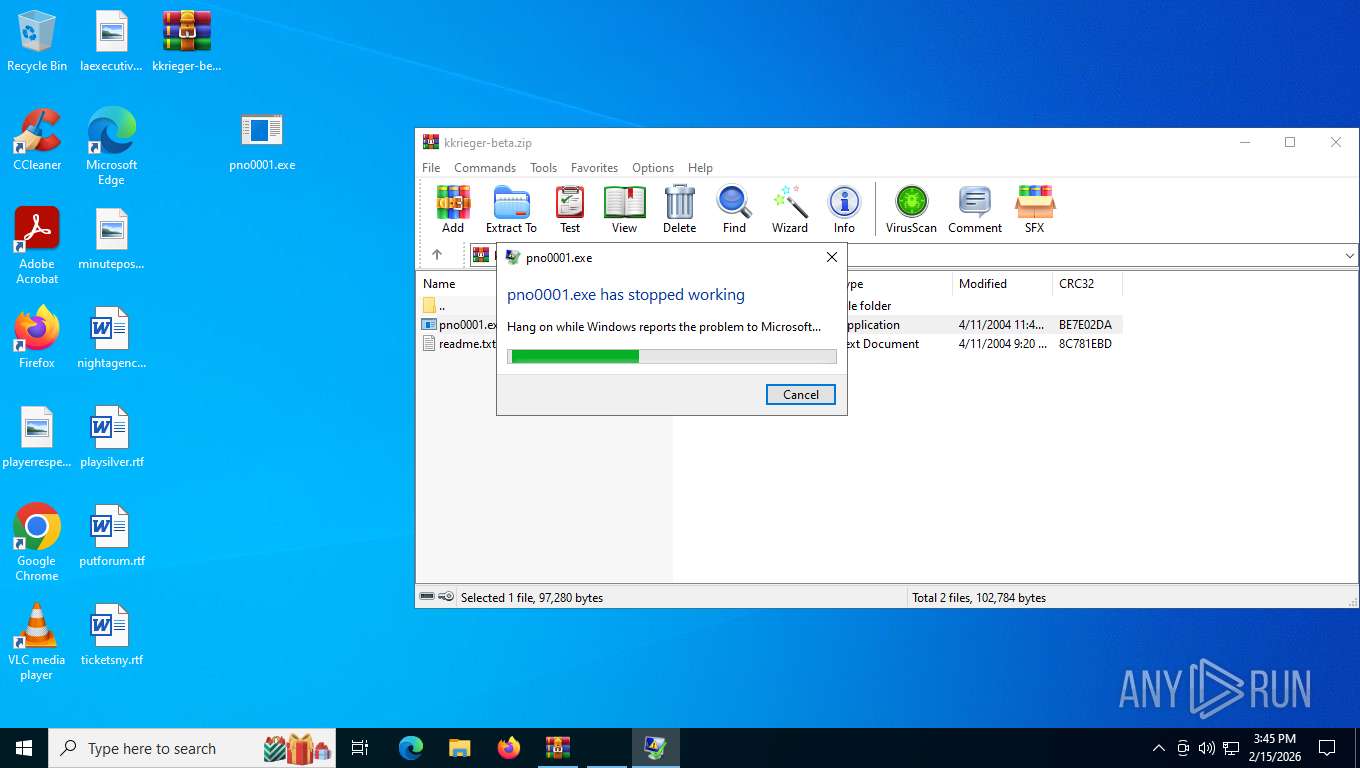
Task: Select the ticketsny.rtf desktop document
Action: tap(111, 635)
